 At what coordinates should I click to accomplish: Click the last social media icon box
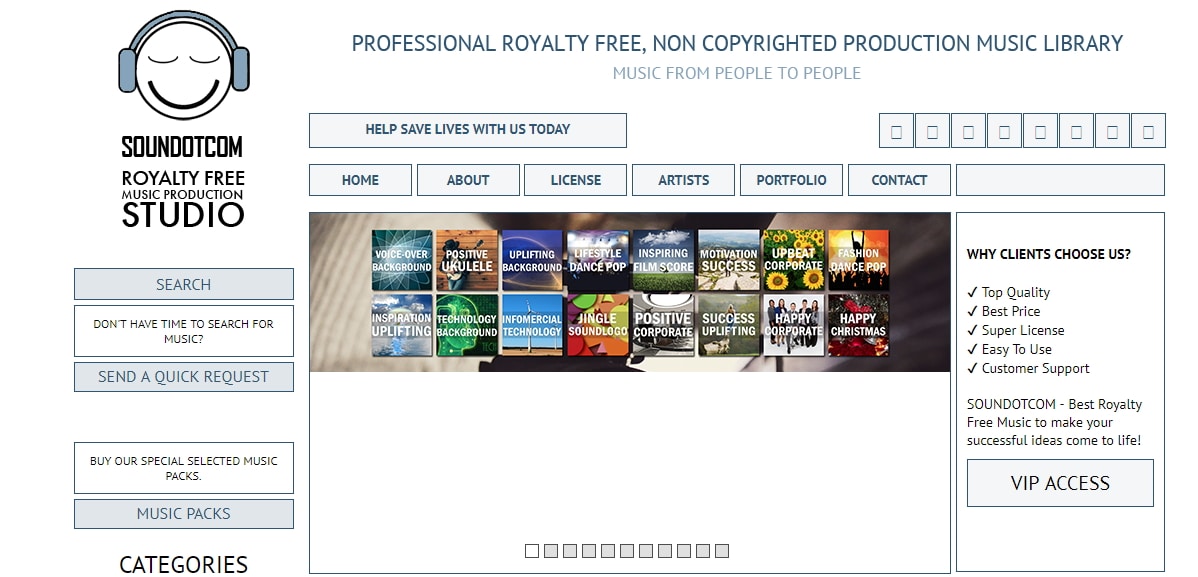coord(1148,131)
